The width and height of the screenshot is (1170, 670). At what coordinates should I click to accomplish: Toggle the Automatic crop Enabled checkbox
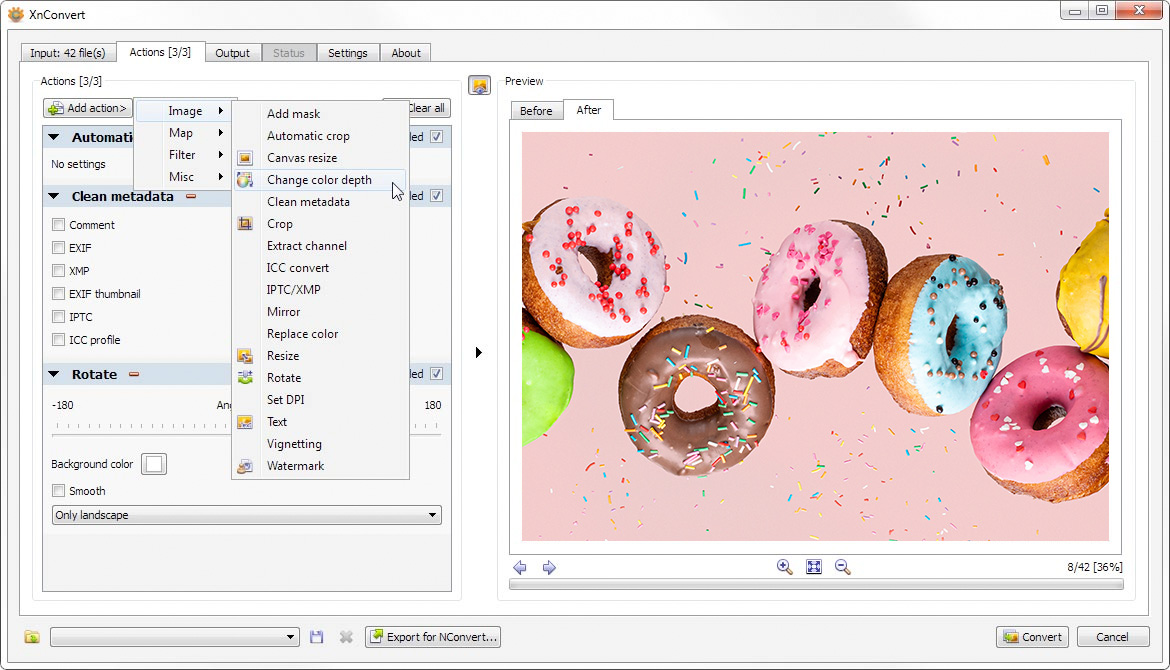[437, 137]
